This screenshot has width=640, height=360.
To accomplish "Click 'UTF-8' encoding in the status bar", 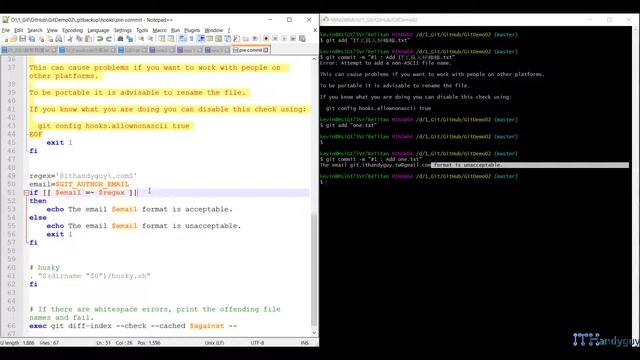I will [257, 343].
